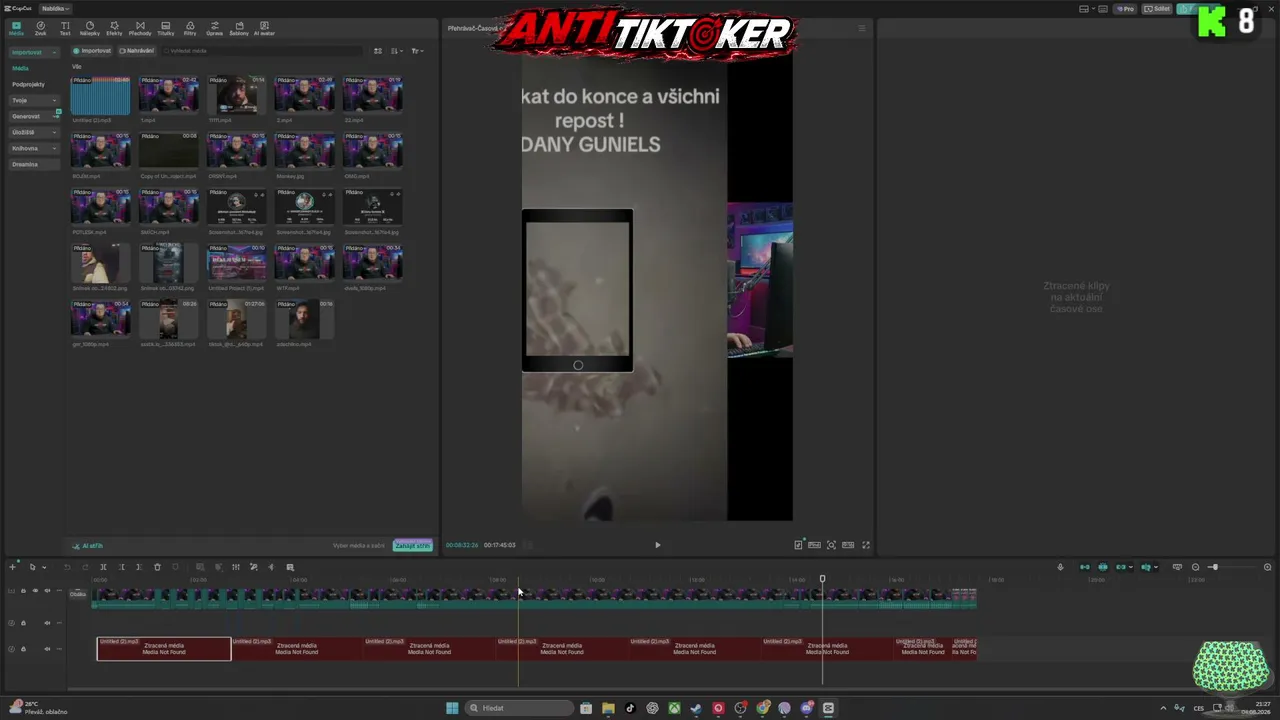The width and height of the screenshot is (1280, 720).
Task: Click the Undo icon in timeline toolbar
Action: (x=68, y=567)
